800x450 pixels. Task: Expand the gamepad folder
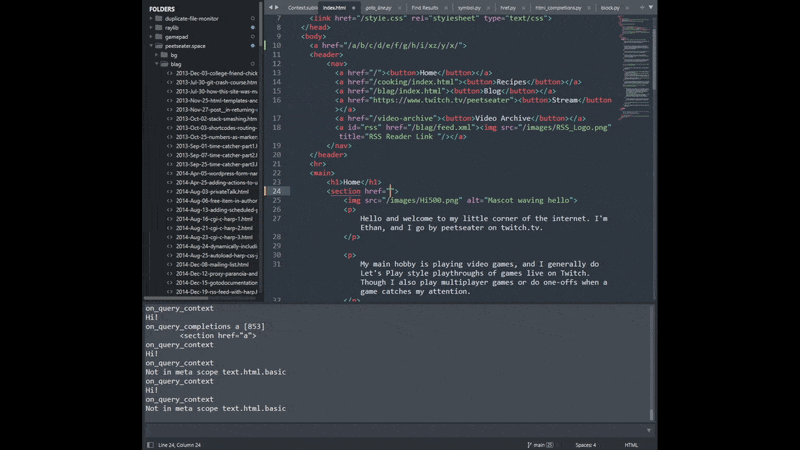[x=151, y=37]
